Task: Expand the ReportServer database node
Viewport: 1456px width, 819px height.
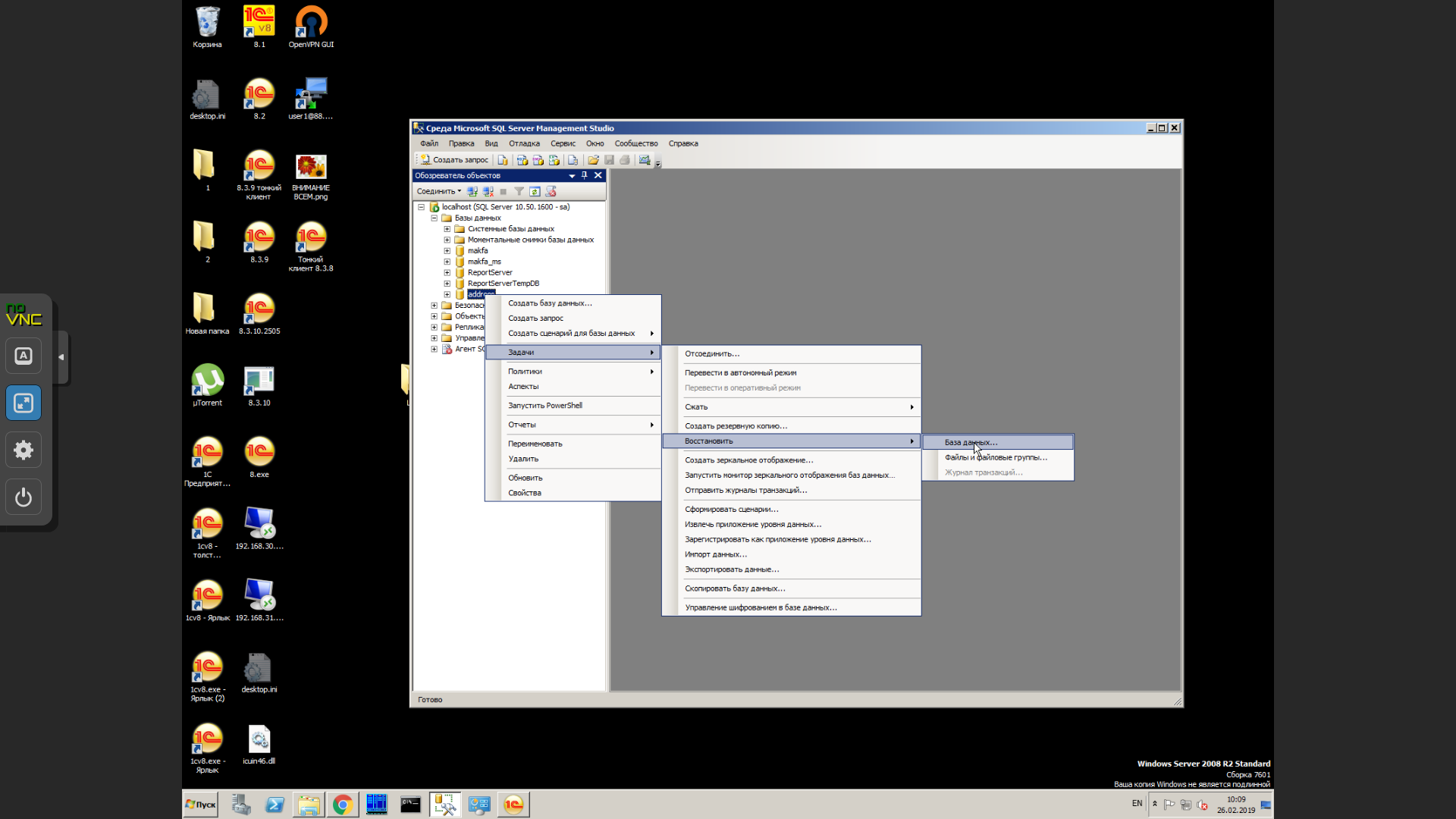Action: 447,273
